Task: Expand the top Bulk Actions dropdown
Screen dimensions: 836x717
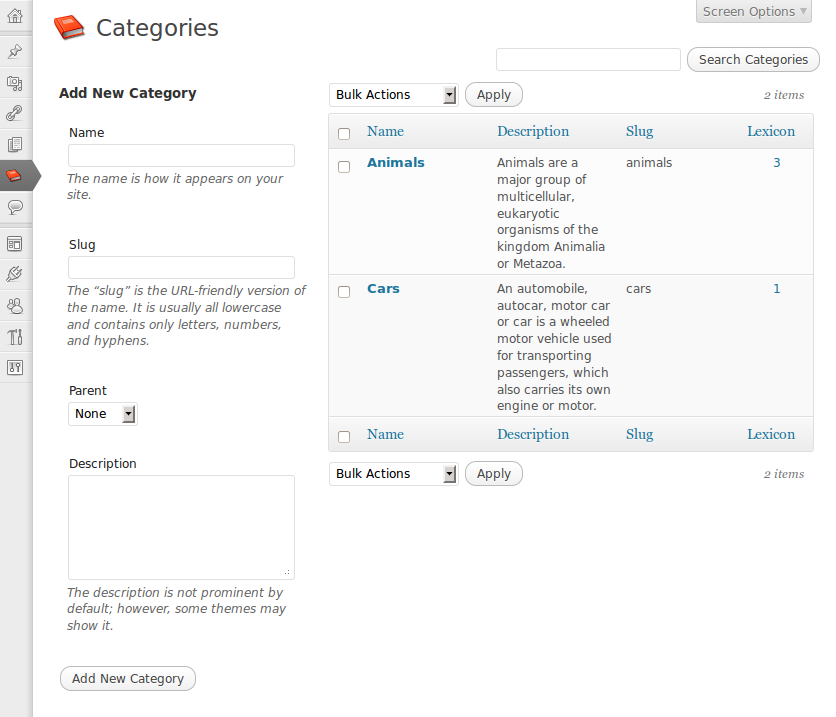Action: coord(393,95)
